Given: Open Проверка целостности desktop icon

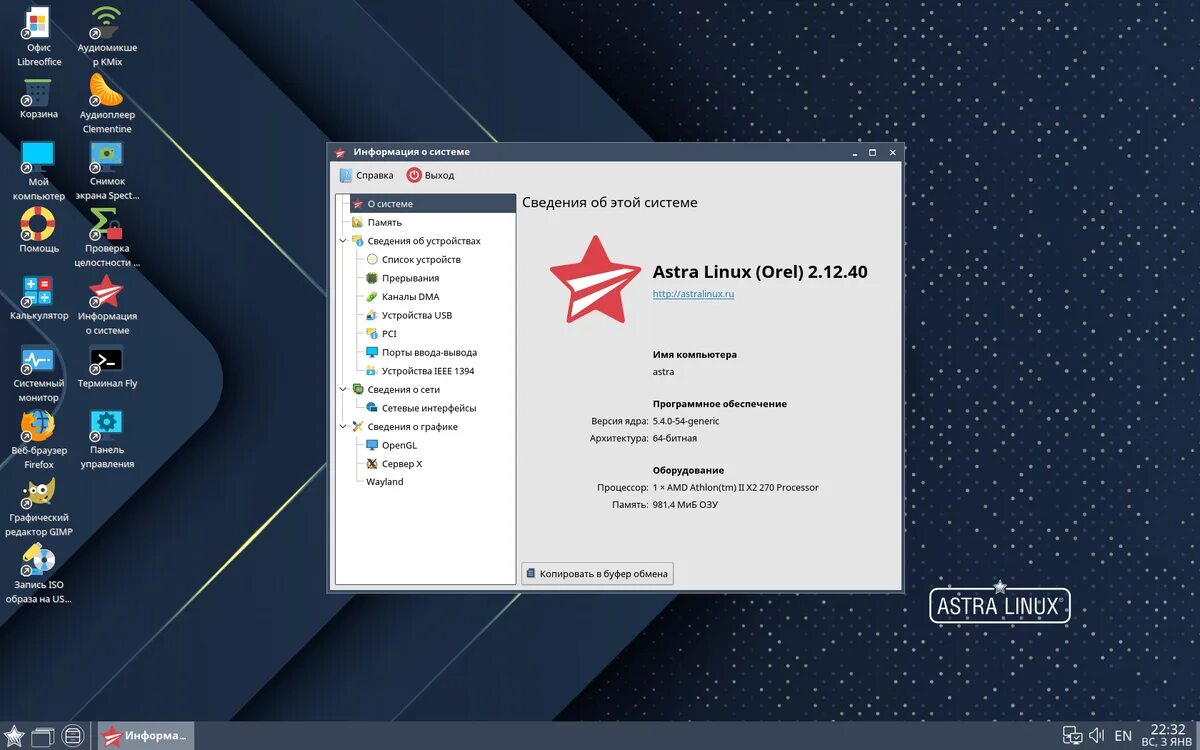Looking at the screenshot, I should pyautogui.click(x=107, y=238).
